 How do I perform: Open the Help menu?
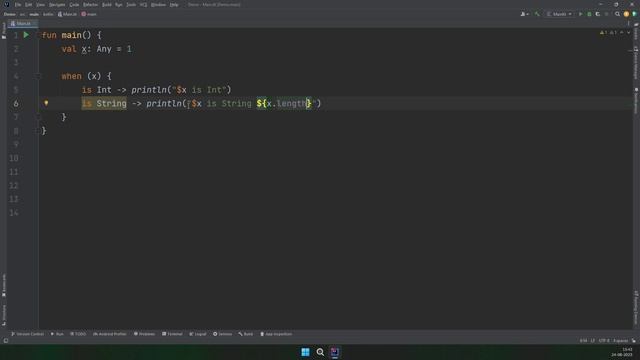(x=174, y=4)
